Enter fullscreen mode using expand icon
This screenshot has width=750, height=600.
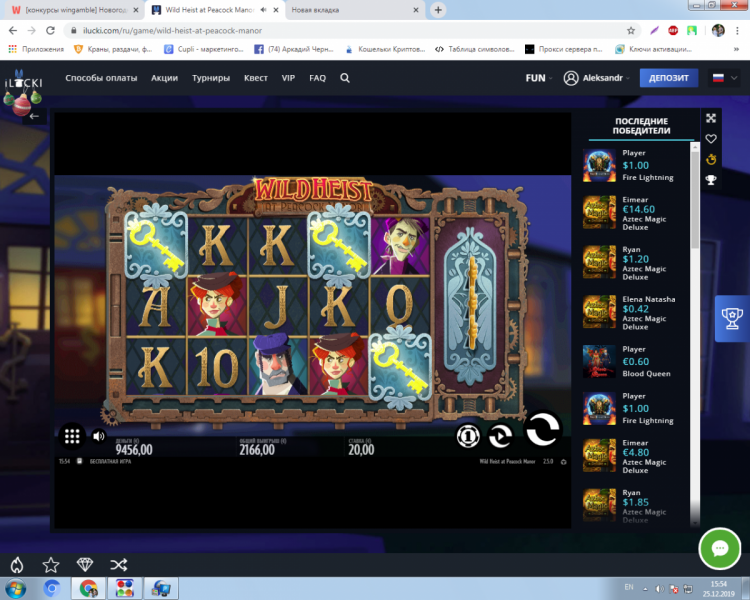point(711,118)
